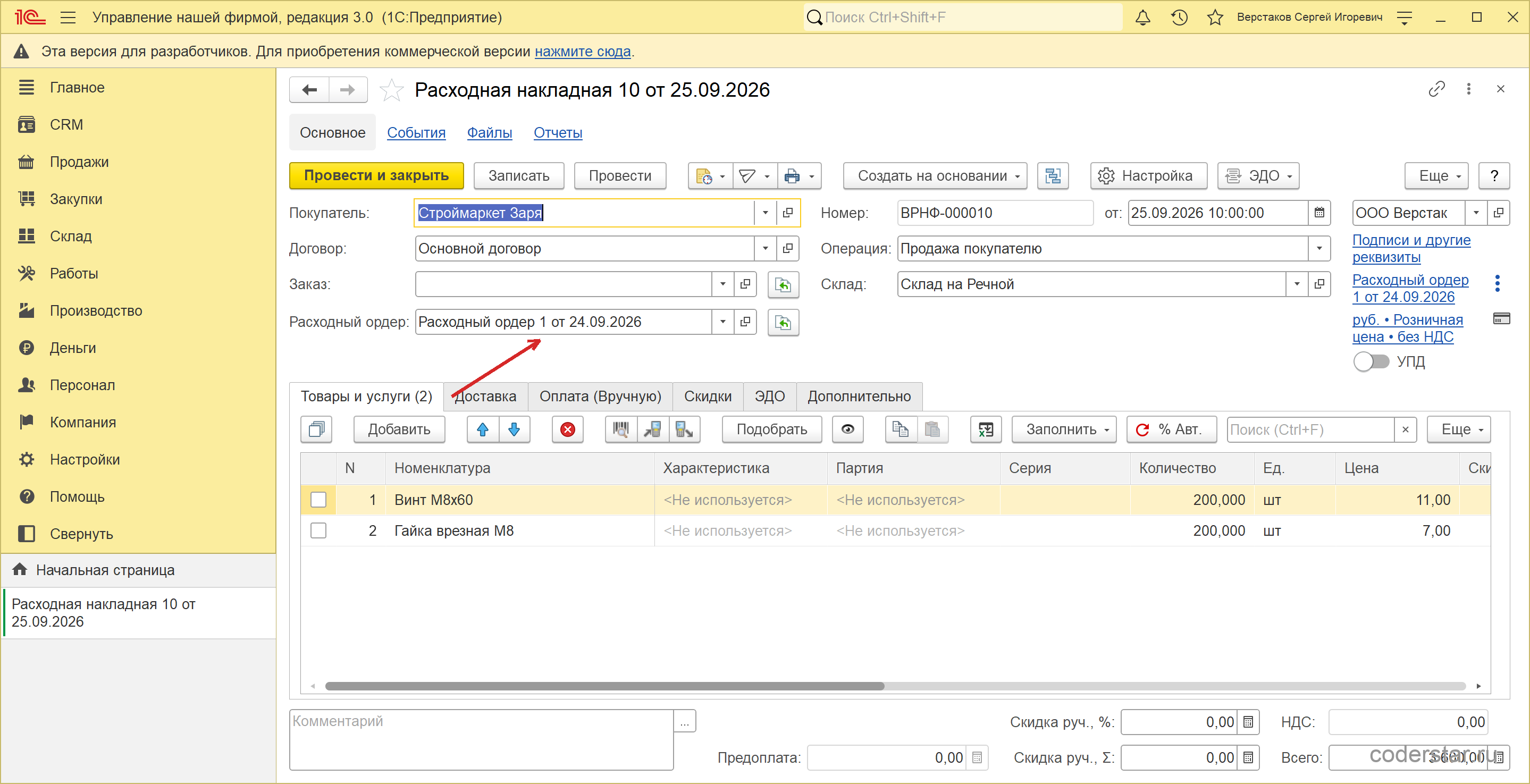Click into the Комментарий field
The height and width of the screenshot is (784, 1530).
pos(481,739)
